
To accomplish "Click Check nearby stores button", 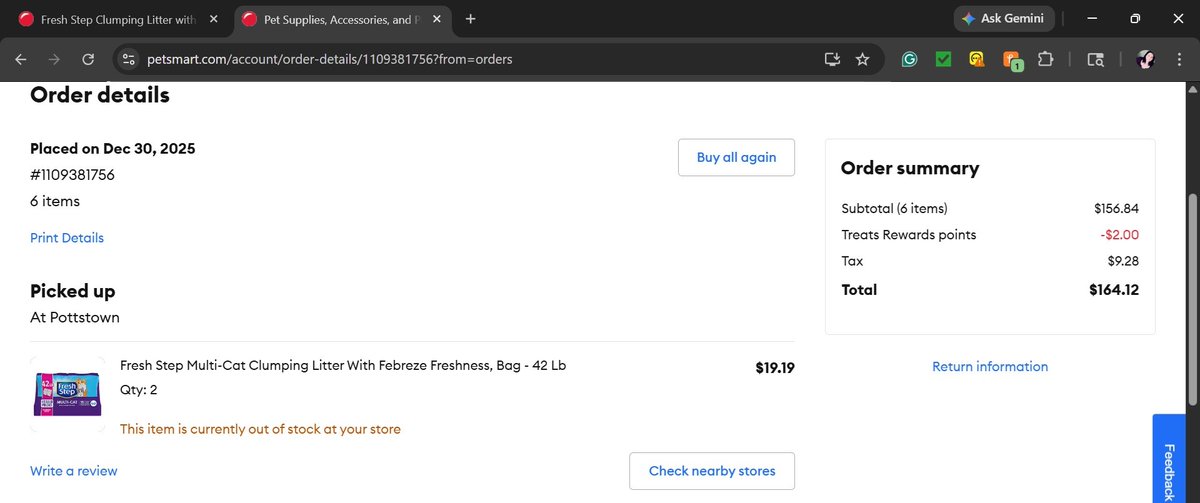I will (712, 471).
